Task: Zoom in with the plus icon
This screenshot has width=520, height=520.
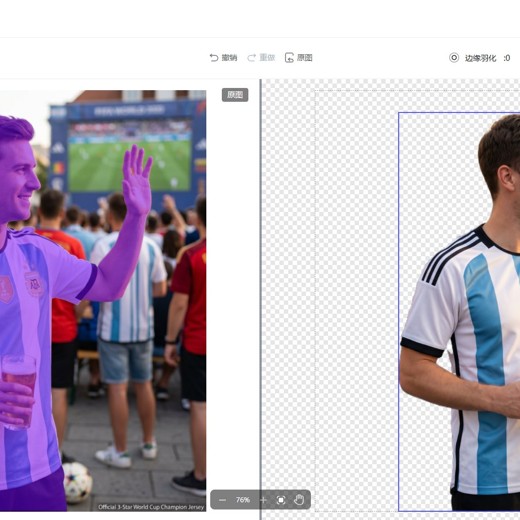Action: click(x=263, y=500)
